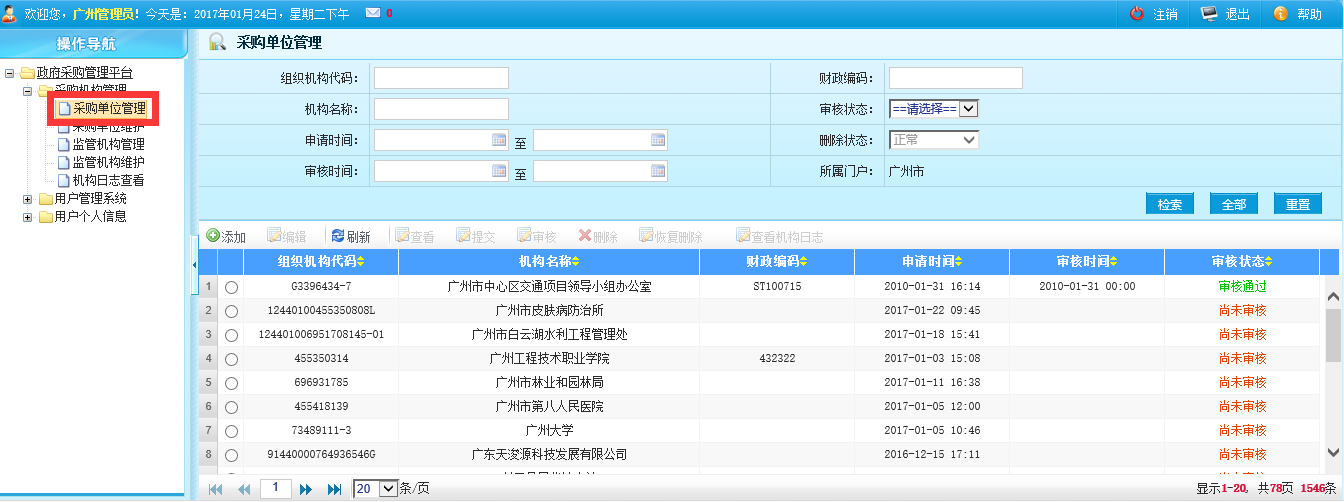The image size is (1344, 502).
Task: Select the radio button for 广州大学 row
Action: coord(232,431)
